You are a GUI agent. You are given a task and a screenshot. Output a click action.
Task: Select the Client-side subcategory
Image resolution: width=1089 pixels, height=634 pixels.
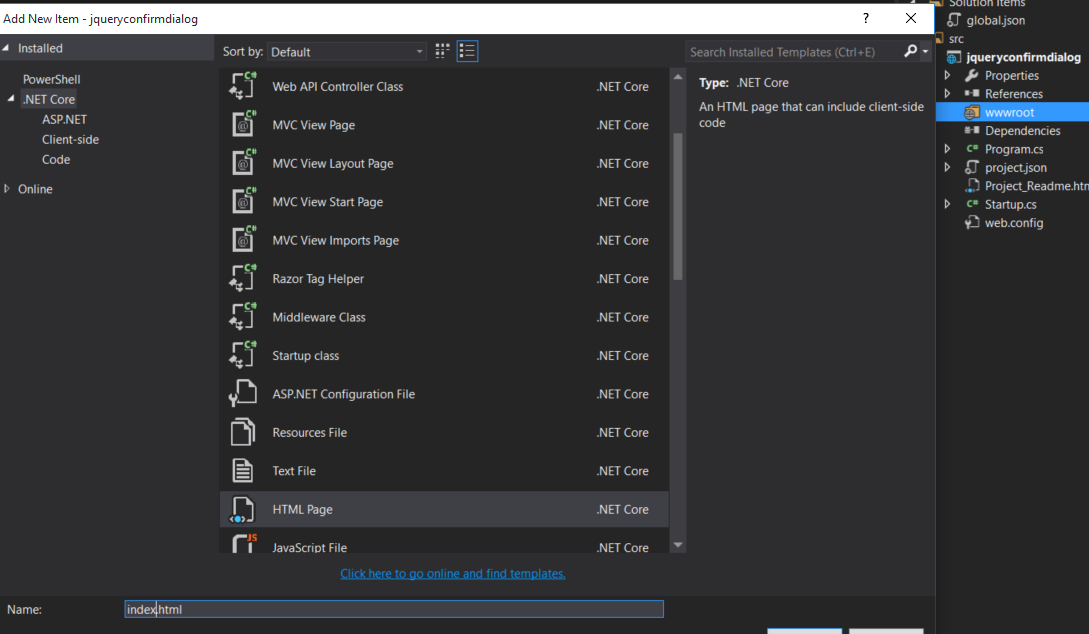coord(70,140)
